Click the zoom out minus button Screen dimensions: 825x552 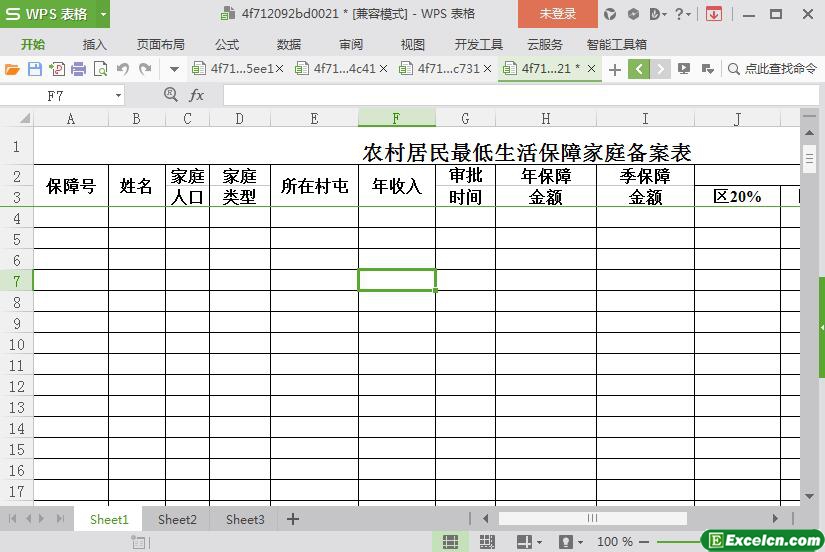(x=644, y=541)
